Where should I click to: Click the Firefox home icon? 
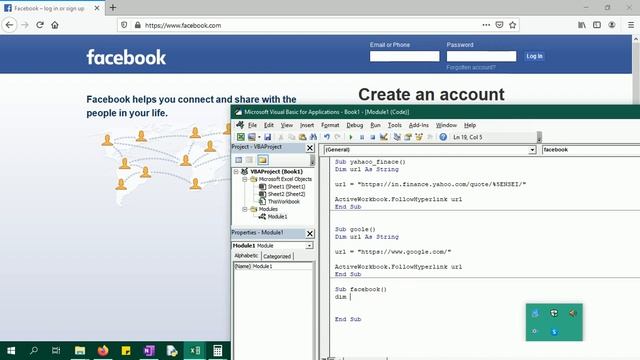pos(55,25)
